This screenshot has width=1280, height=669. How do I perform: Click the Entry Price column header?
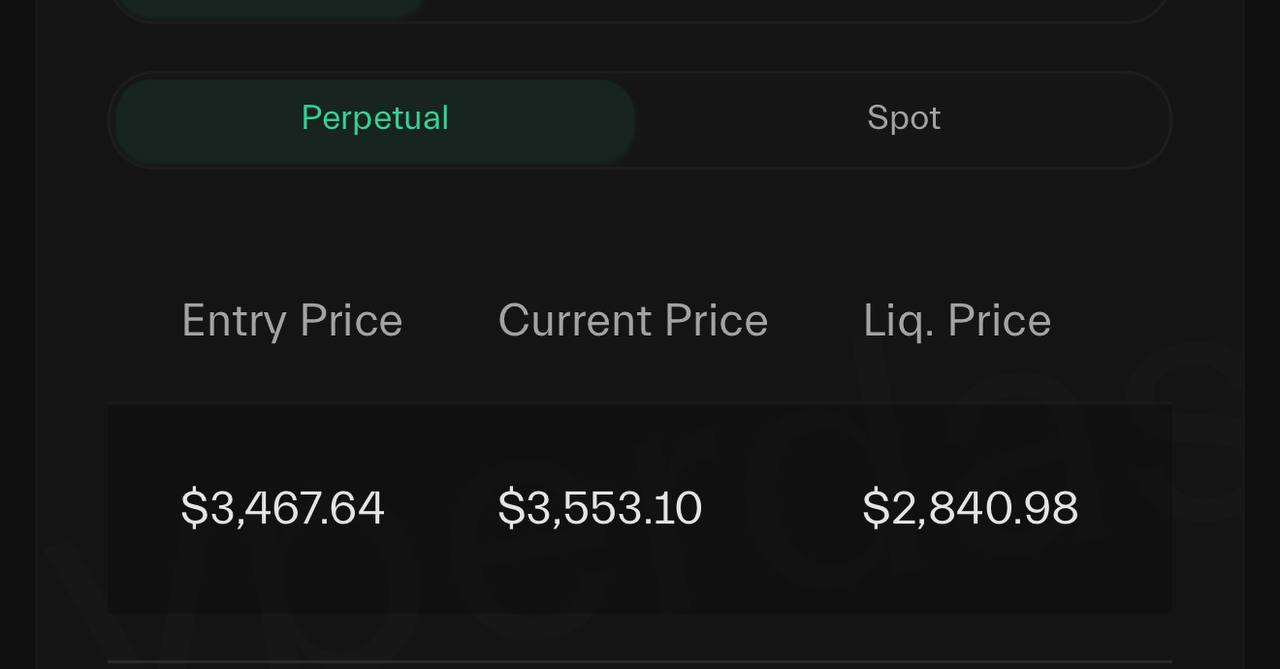tap(292, 321)
